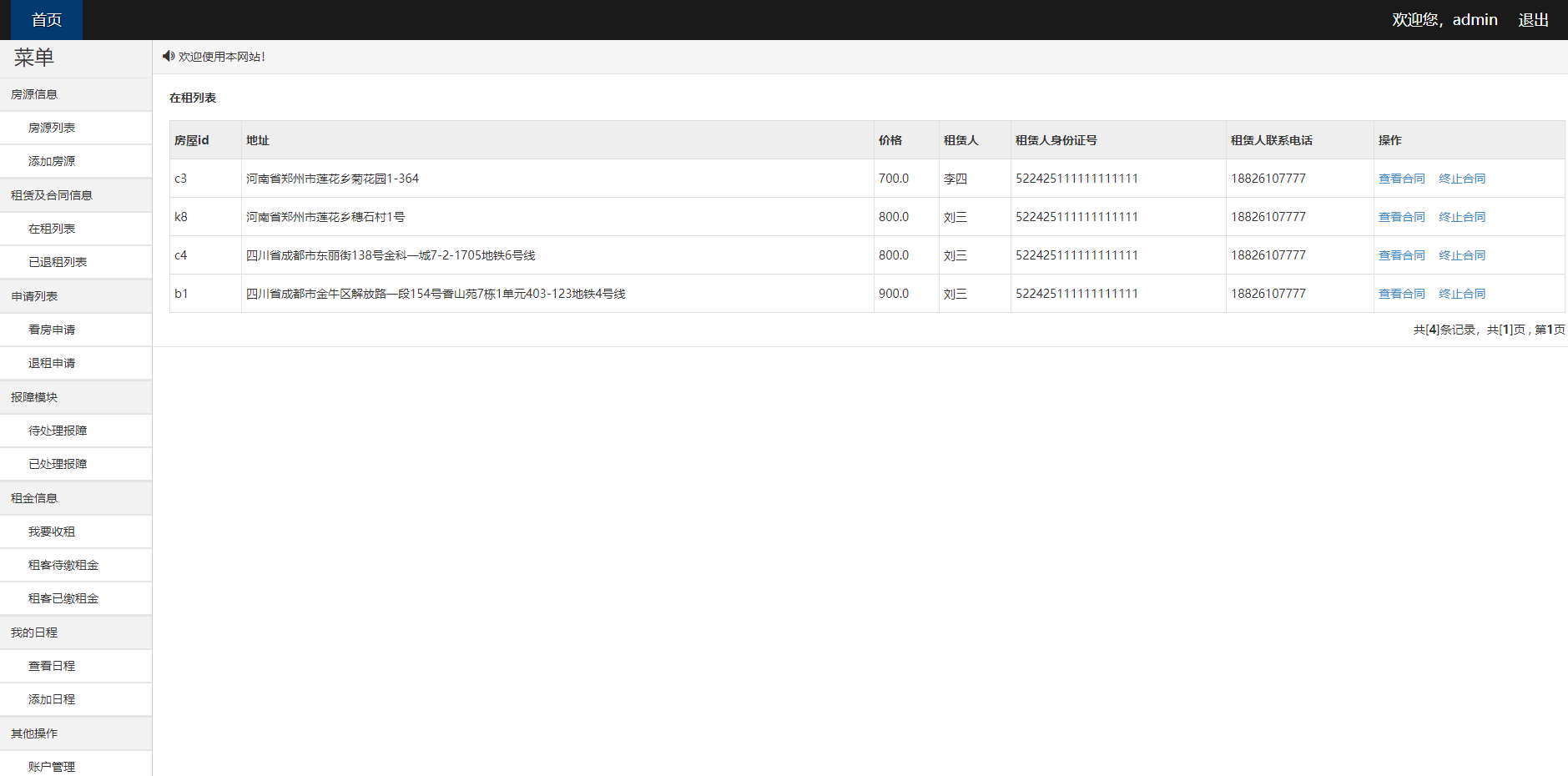Screen dimensions: 1568x776
Task: Click the 900.0 price cell
Action: pyautogui.click(x=906, y=294)
